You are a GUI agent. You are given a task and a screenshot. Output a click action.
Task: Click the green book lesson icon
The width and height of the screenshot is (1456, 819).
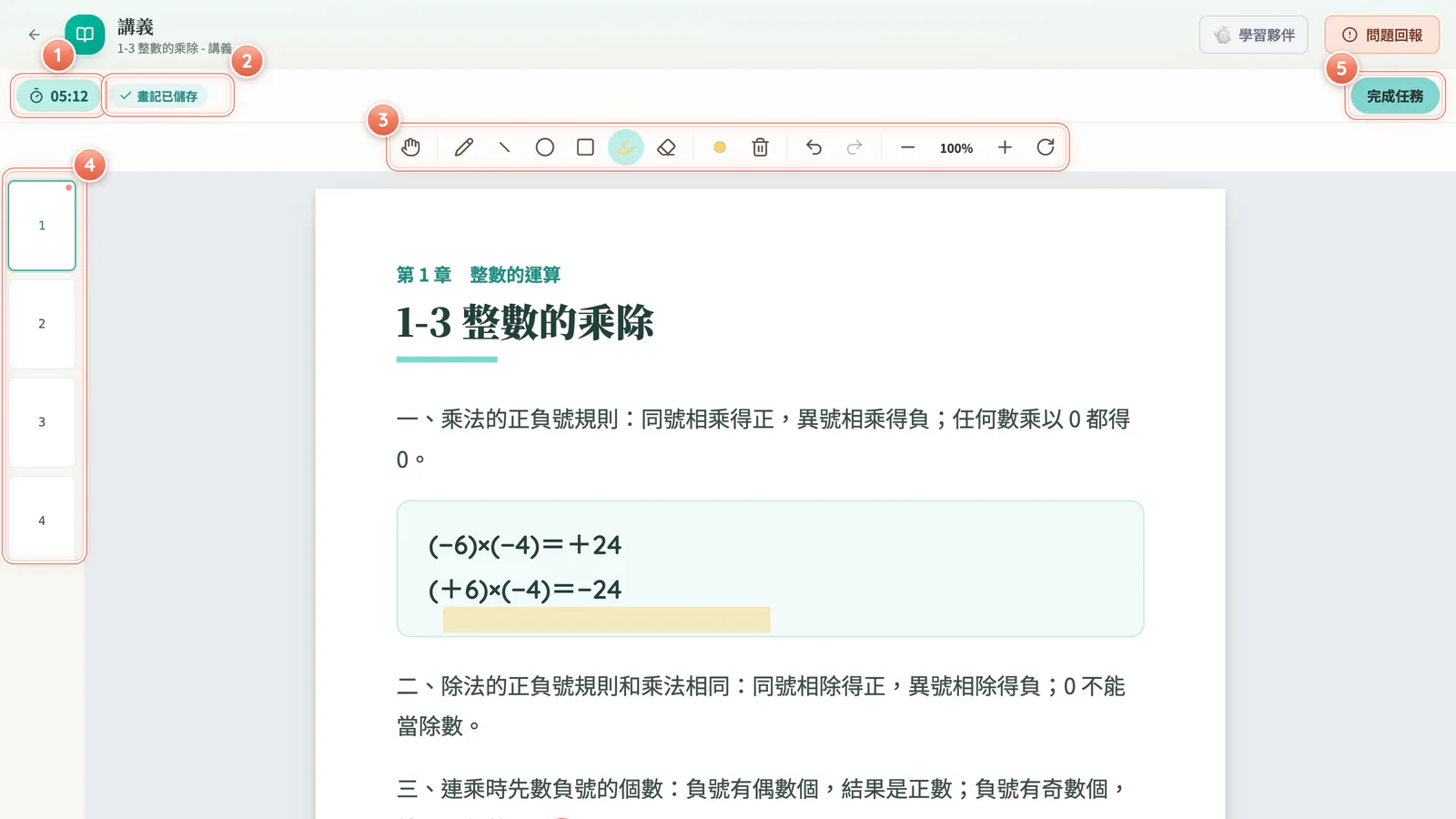85,35
